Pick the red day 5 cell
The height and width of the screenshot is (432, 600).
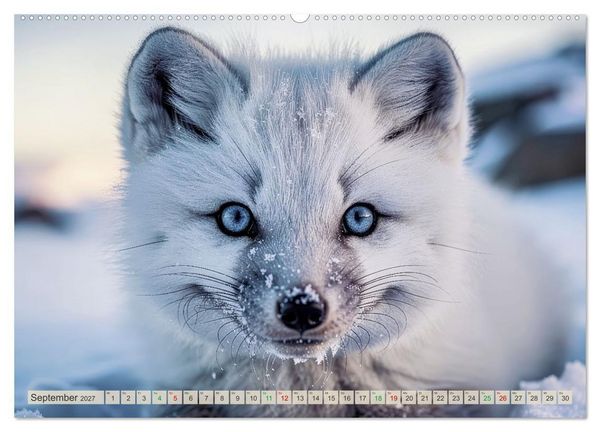point(175,398)
